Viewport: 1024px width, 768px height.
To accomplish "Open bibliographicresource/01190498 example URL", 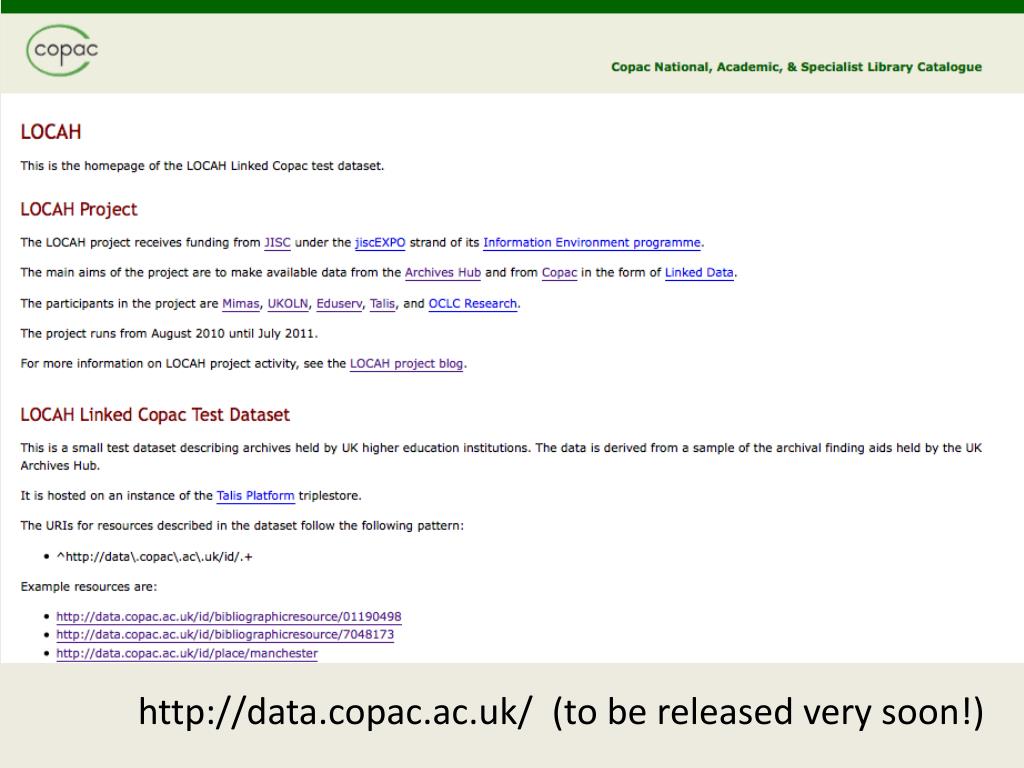I will [x=229, y=616].
